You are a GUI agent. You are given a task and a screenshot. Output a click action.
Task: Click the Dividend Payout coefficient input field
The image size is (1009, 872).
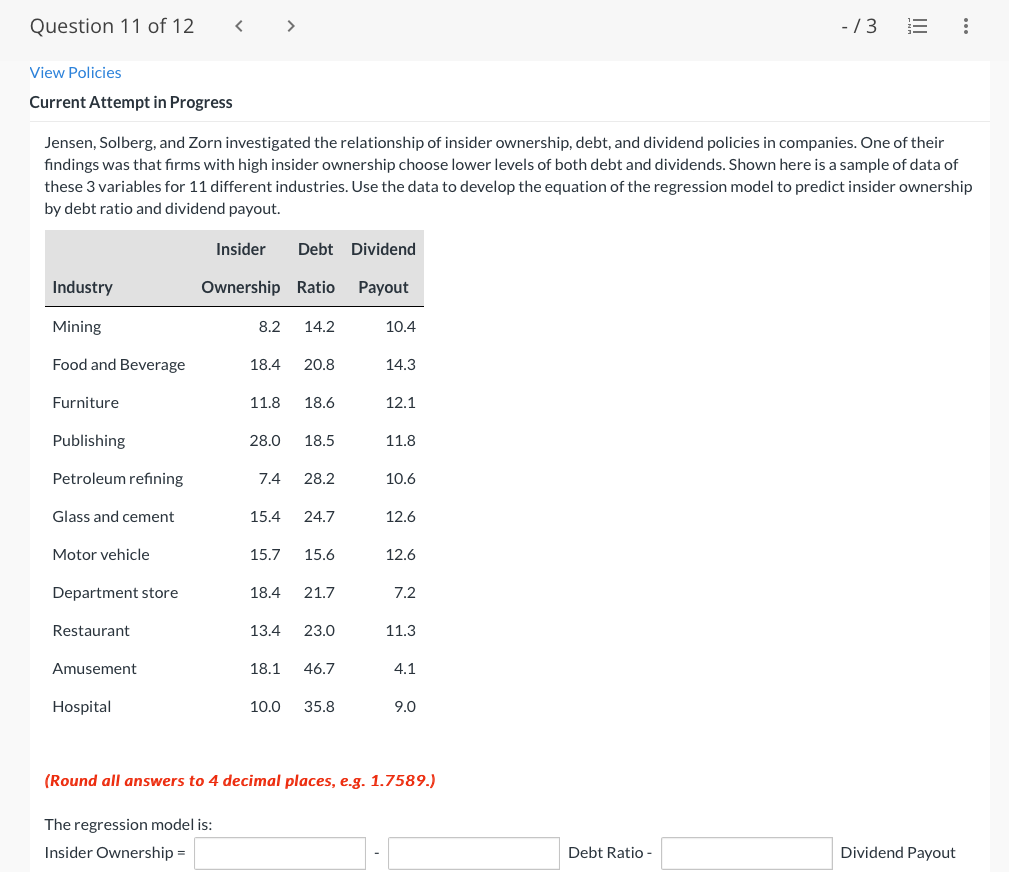[746, 853]
